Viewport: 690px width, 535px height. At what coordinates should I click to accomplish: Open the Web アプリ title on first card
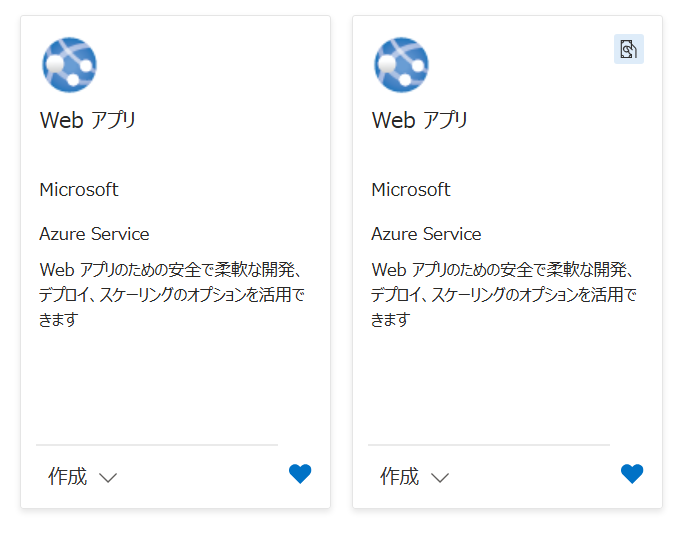(88, 121)
